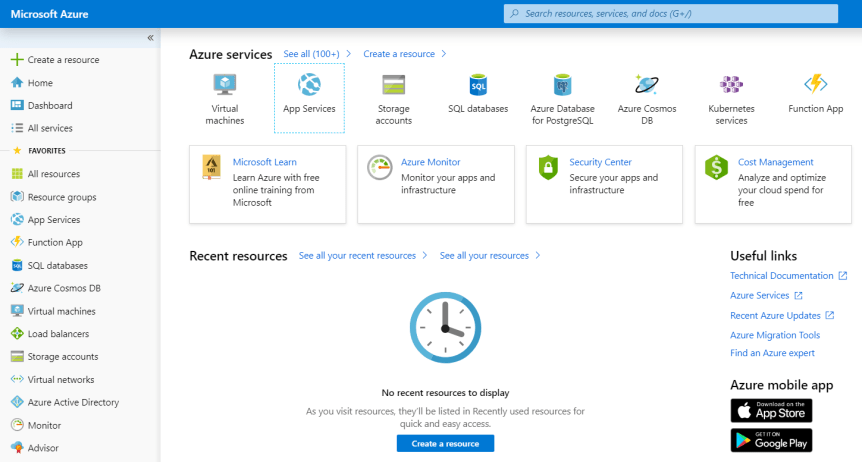The width and height of the screenshot is (862, 462).
Task: Select the SQL databases service icon
Action: pyautogui.click(x=478, y=85)
